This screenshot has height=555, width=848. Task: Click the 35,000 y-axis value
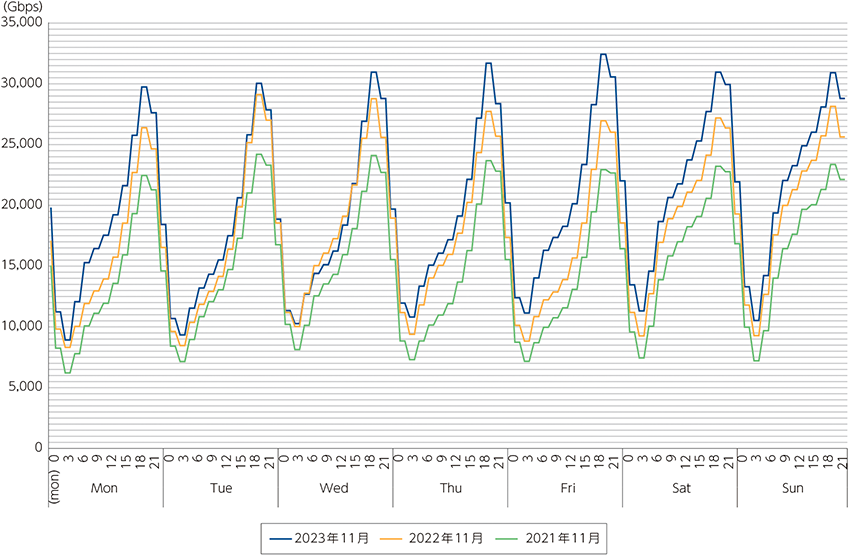[22, 21]
